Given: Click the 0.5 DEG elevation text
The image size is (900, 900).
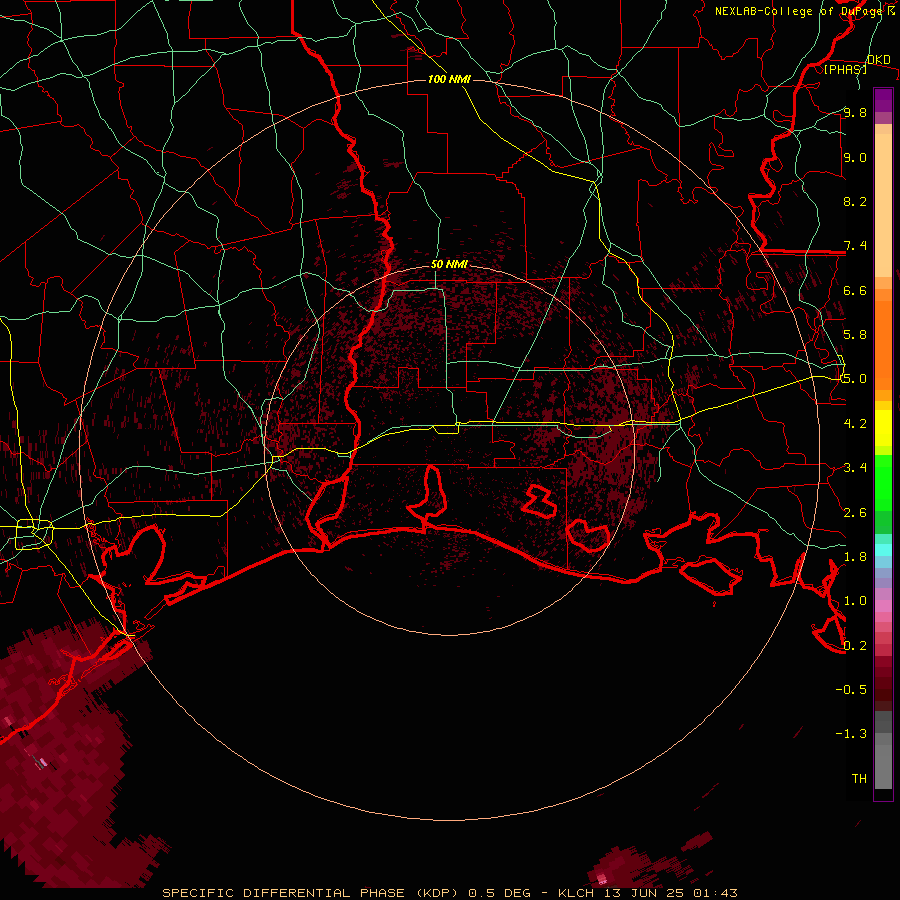Looking at the screenshot, I should point(499,893).
